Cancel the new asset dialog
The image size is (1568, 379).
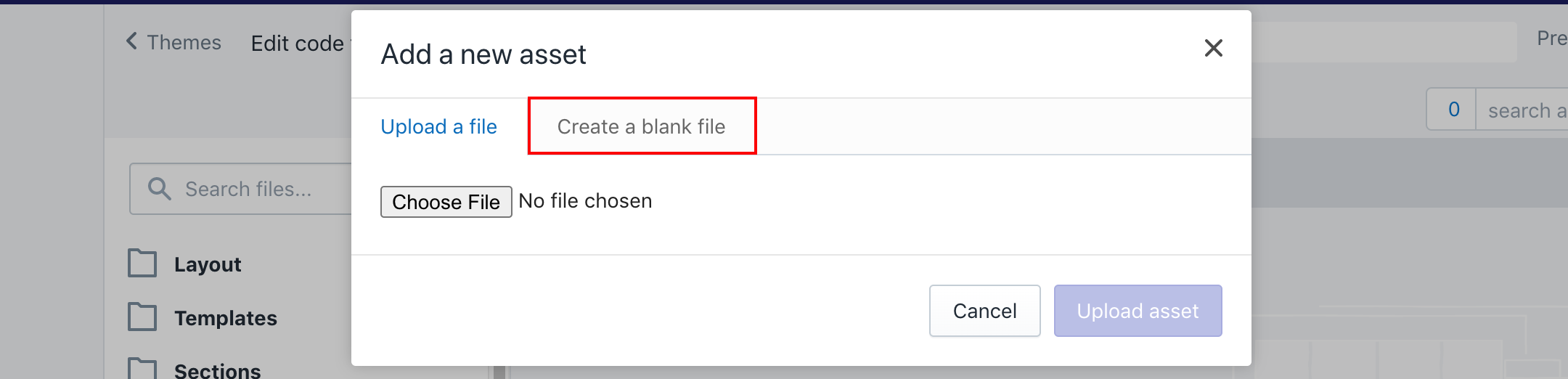coord(985,311)
